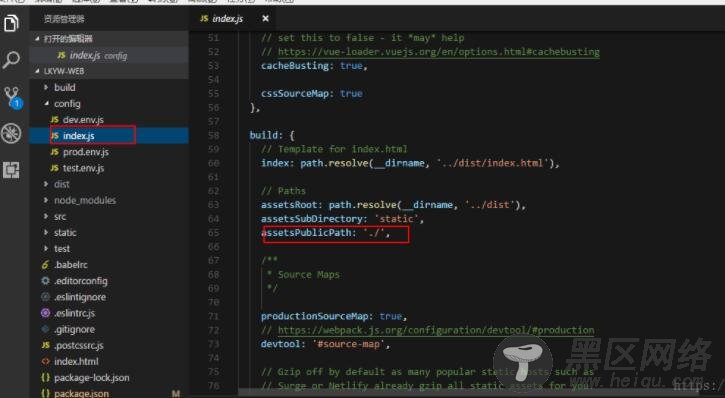Click the JS icon beside prod.env.js

(x=55, y=152)
